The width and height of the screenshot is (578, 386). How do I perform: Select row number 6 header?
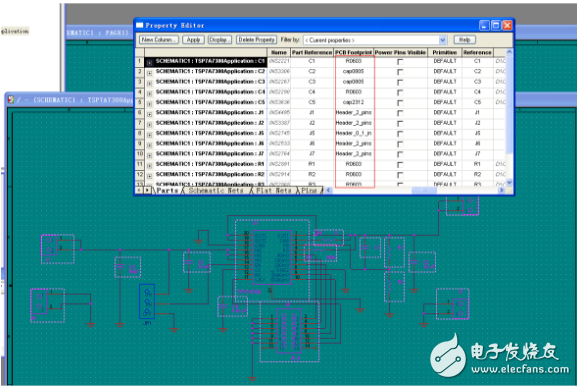(x=140, y=112)
